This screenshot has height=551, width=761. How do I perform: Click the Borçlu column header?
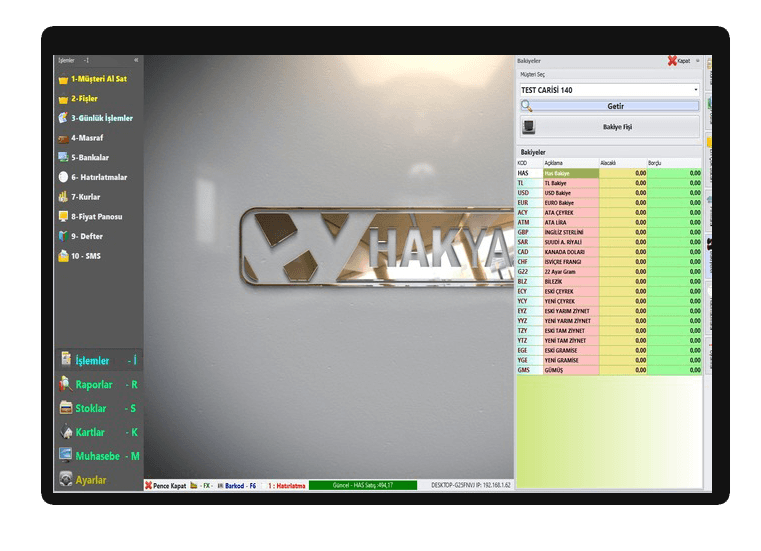pyautogui.click(x=674, y=163)
